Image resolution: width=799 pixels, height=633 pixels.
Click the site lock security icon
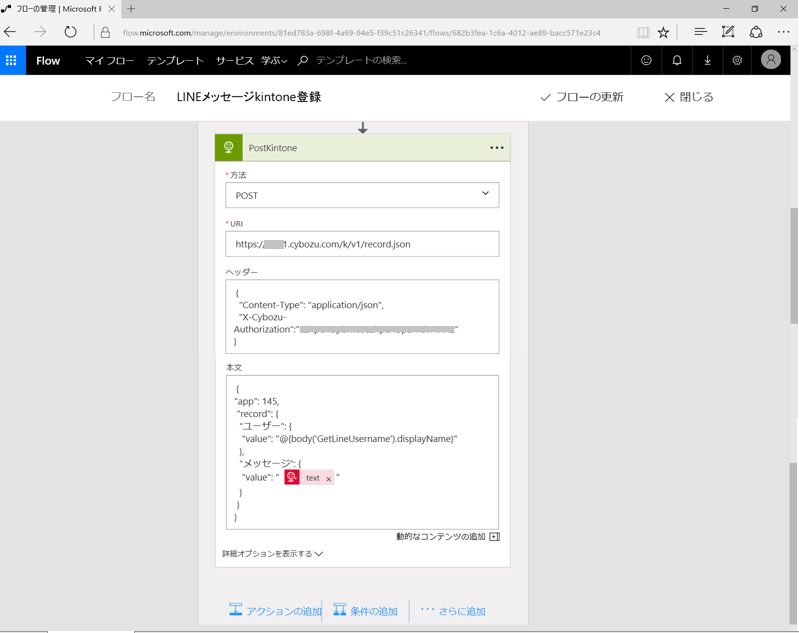click(x=105, y=33)
